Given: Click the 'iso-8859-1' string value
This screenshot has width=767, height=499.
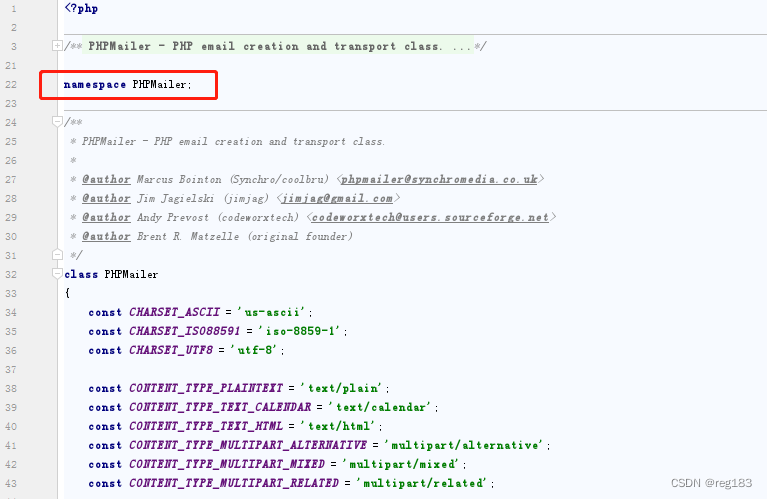Looking at the screenshot, I should click(301, 331).
